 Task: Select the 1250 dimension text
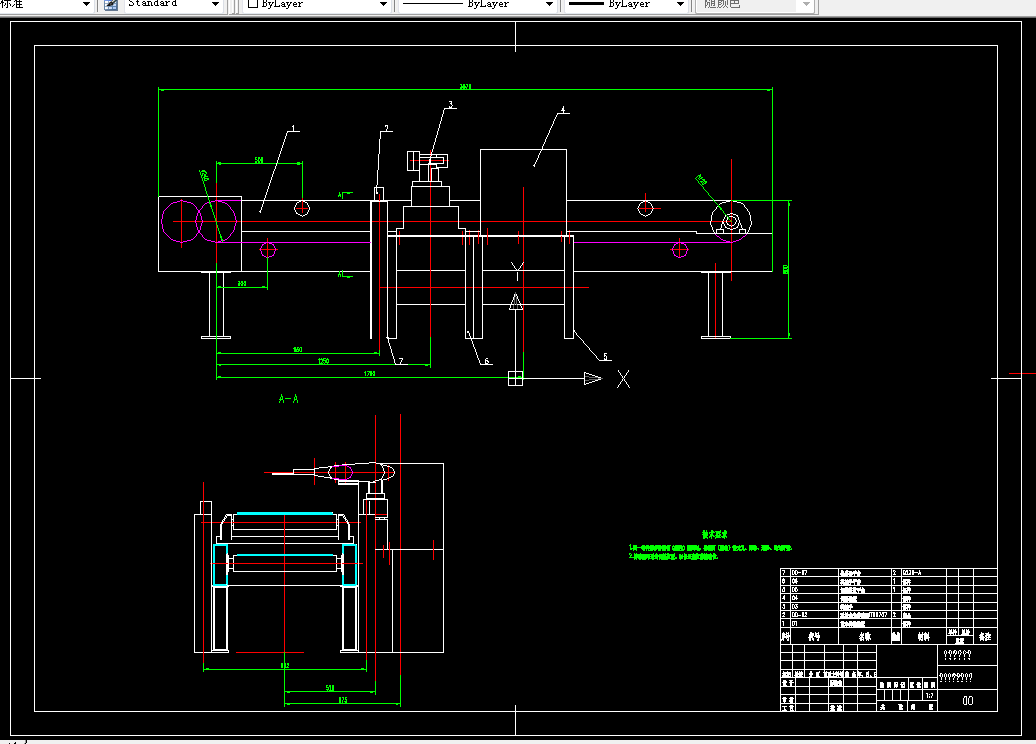(323, 361)
